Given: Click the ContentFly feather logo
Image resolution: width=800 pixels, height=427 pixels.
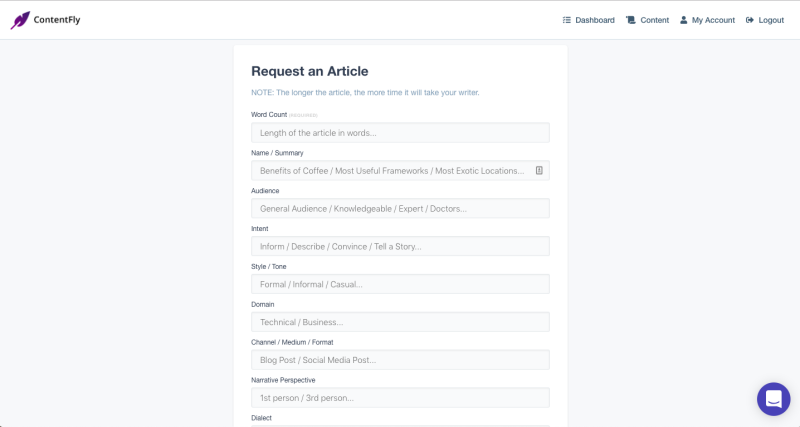Looking at the screenshot, I should [x=20, y=20].
